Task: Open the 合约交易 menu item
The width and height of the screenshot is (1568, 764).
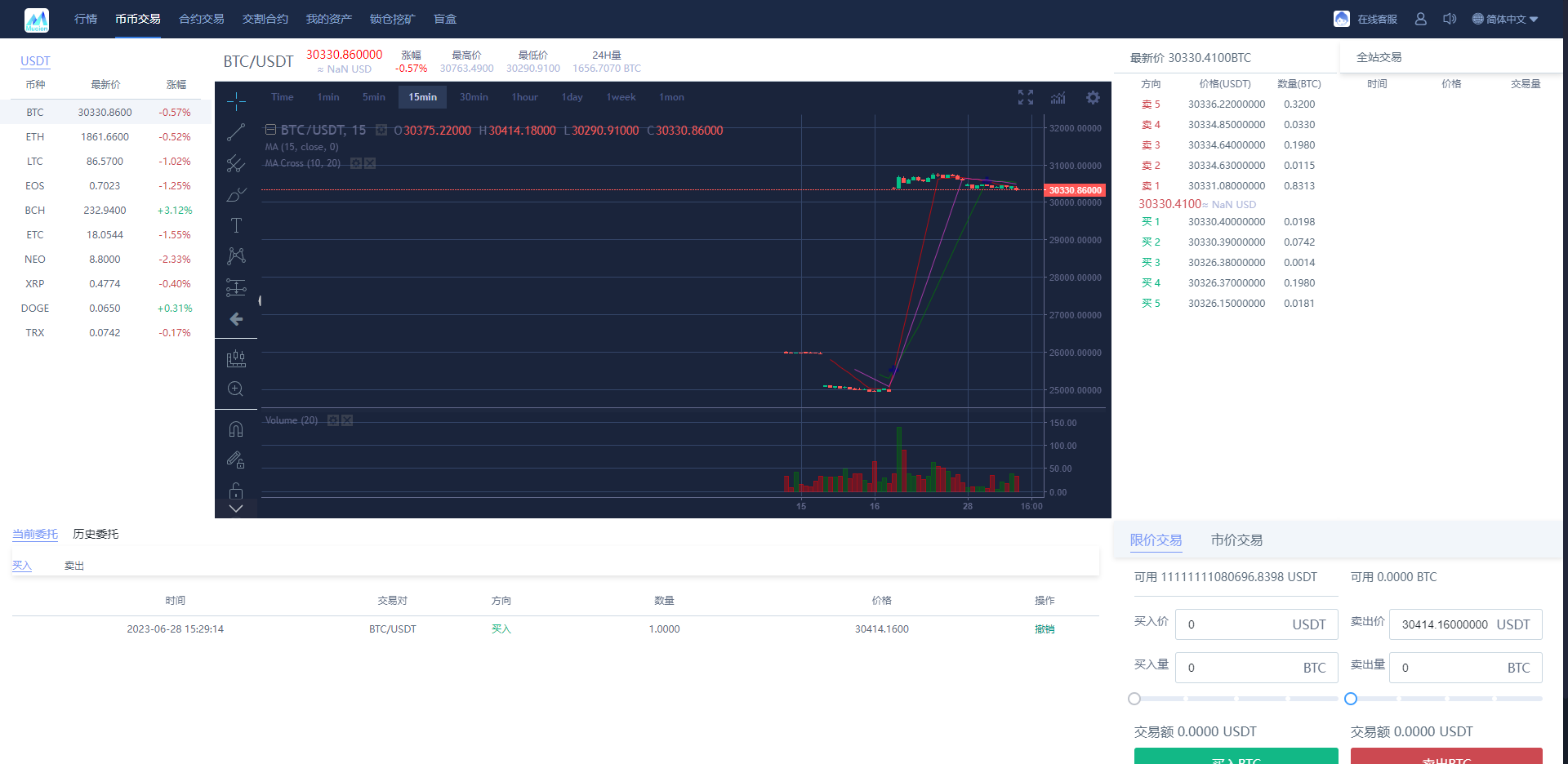Action: click(202, 19)
